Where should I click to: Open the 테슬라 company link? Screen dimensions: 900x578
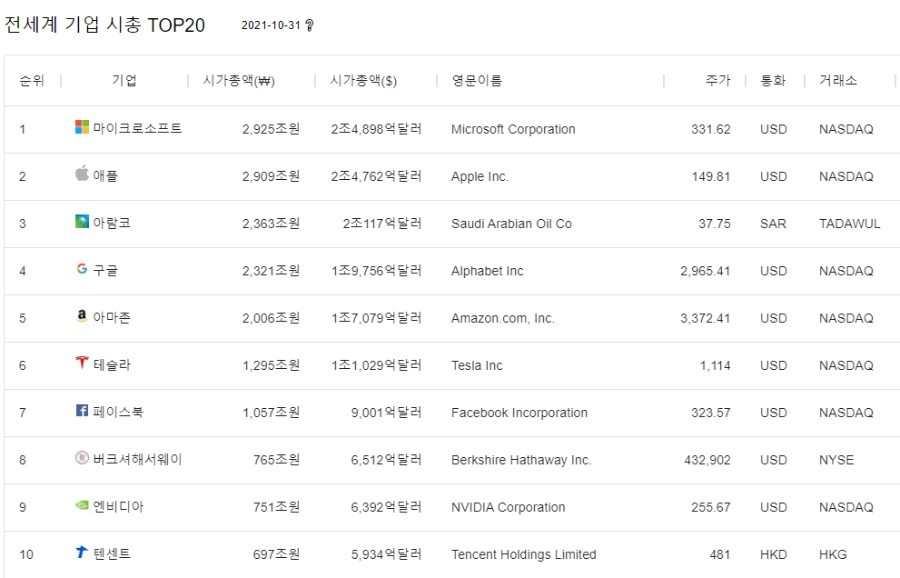(112, 364)
